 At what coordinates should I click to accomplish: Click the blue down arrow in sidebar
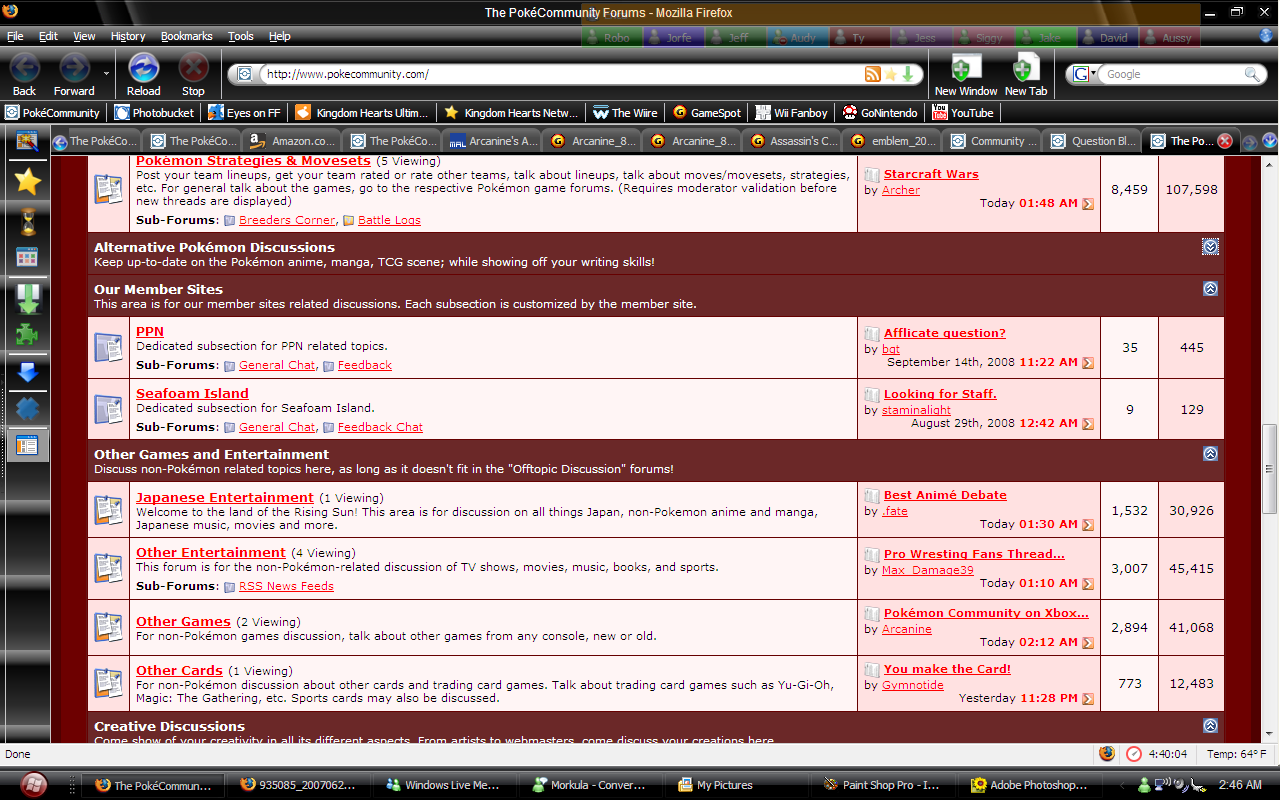tap(27, 373)
